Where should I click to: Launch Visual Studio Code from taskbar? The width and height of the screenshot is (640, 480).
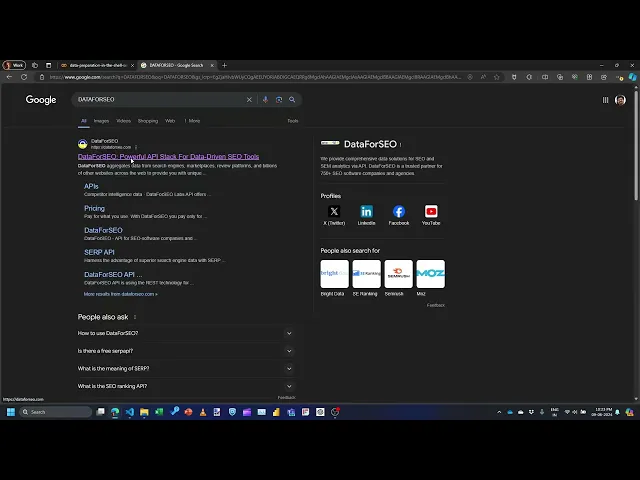[x=130, y=412]
